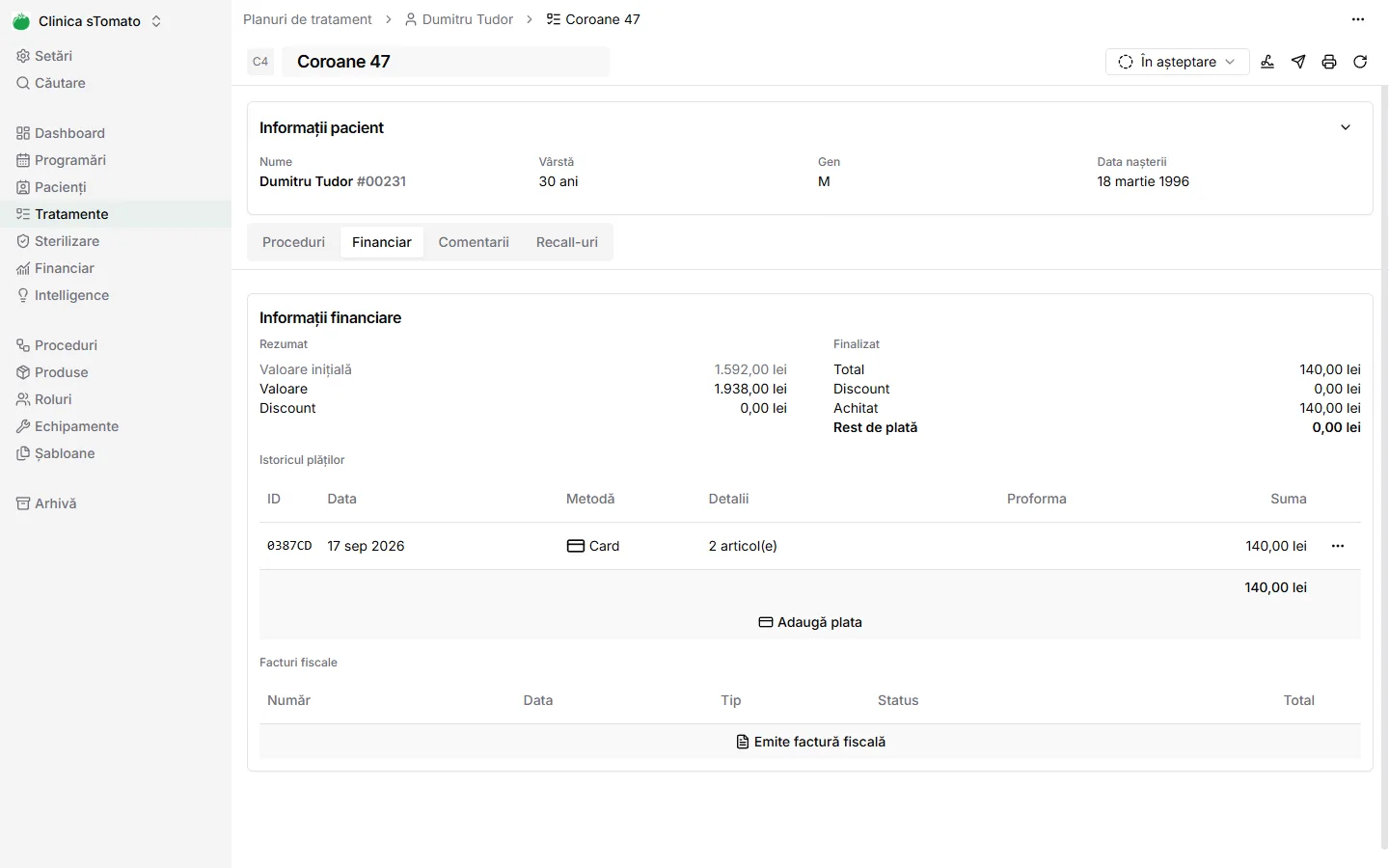Open Căutare in the sidebar
The image size is (1389, 868).
tap(116, 83)
